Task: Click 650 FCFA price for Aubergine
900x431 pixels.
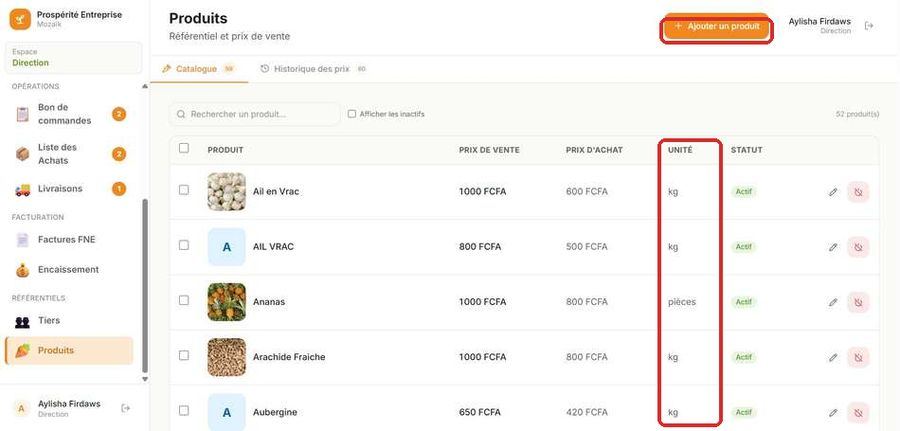Action: point(480,412)
